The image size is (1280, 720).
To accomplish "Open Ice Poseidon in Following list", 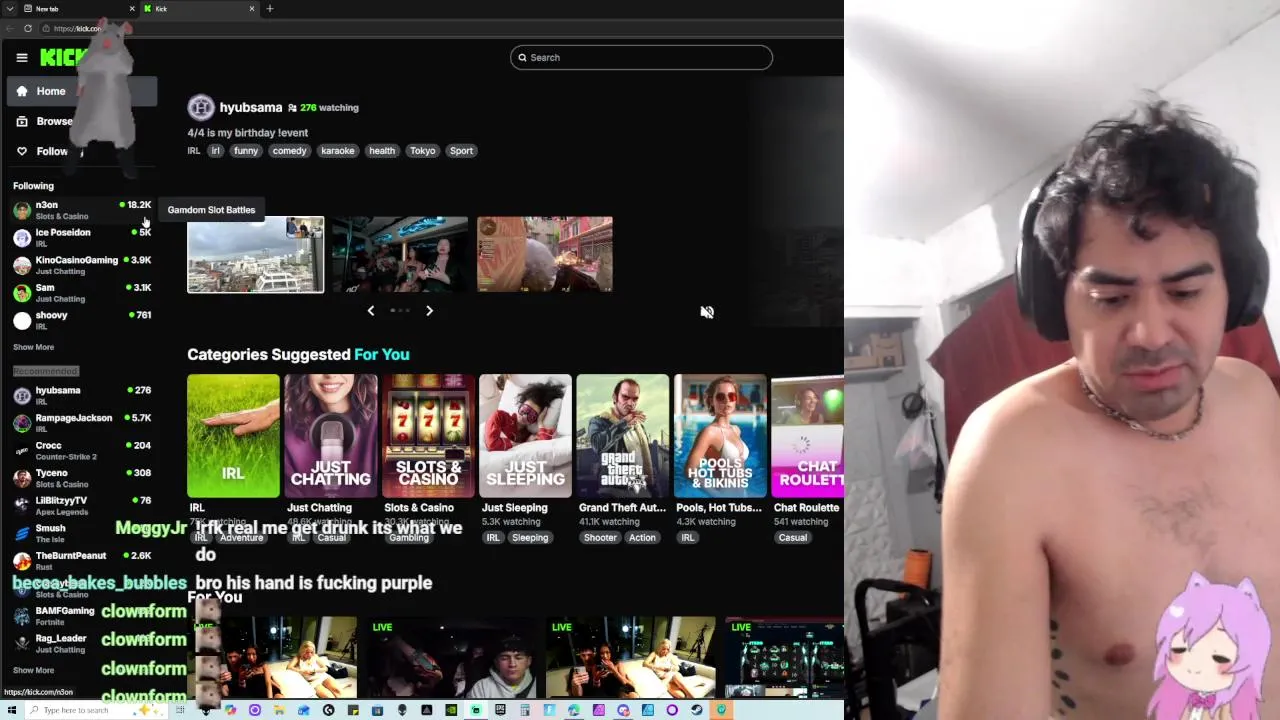I will coord(82,237).
